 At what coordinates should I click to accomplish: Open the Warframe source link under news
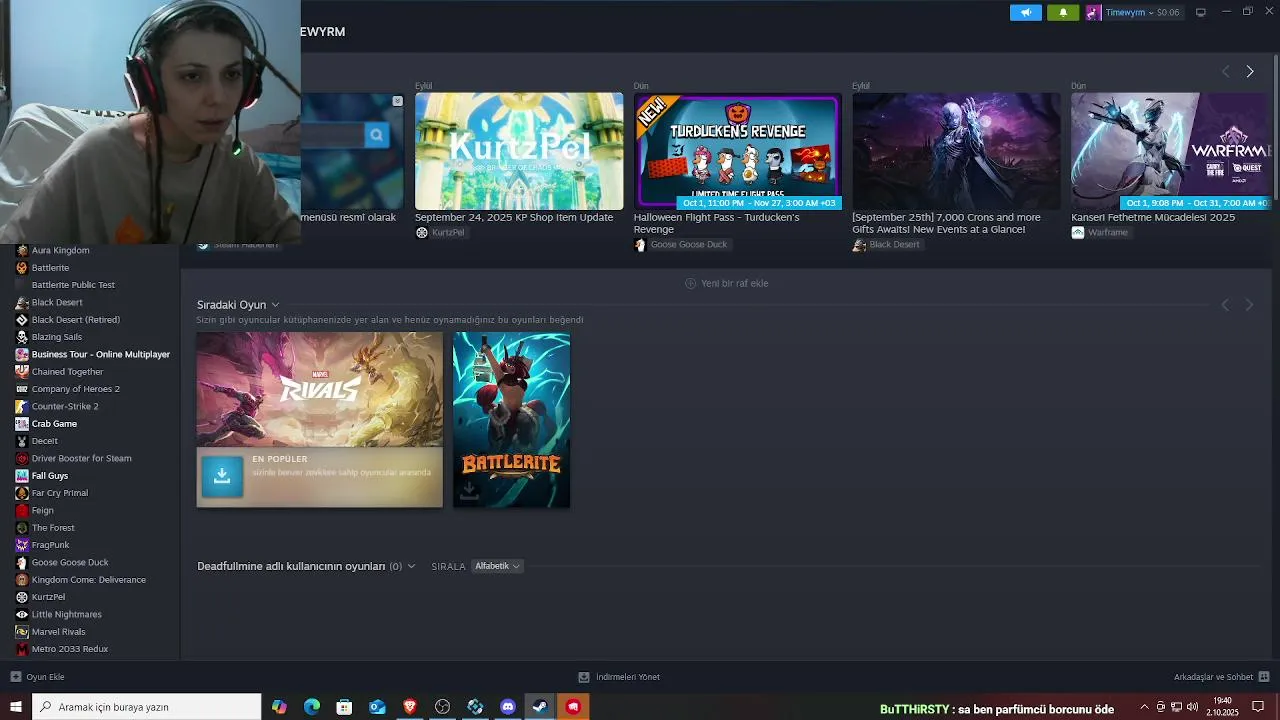coord(1100,232)
